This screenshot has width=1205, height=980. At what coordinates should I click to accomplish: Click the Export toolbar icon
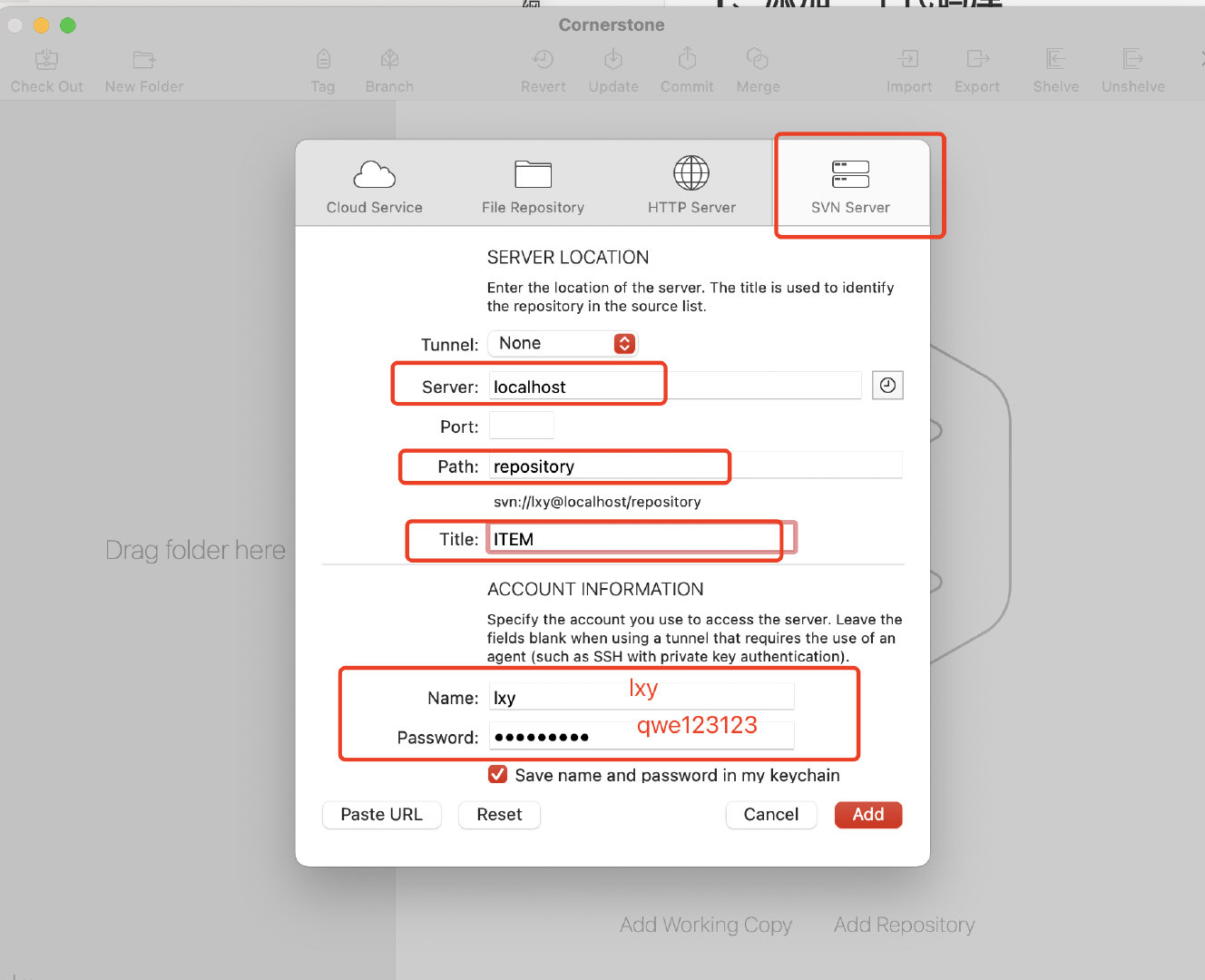pos(977,60)
